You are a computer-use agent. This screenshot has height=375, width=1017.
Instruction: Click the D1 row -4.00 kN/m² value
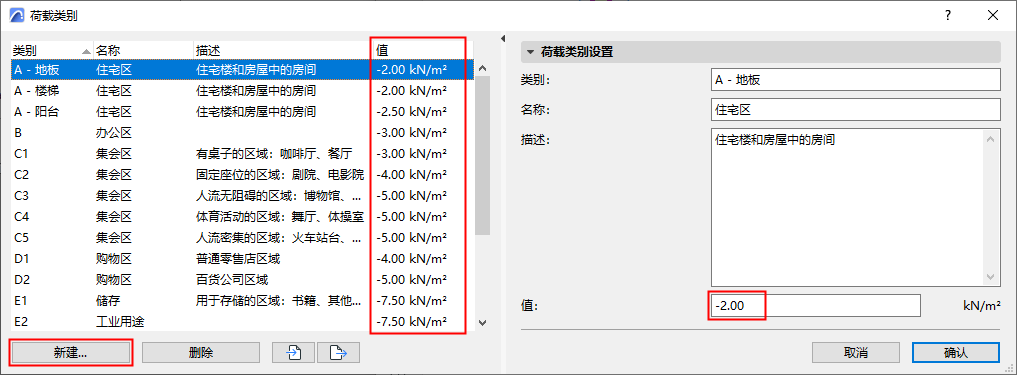(411, 259)
